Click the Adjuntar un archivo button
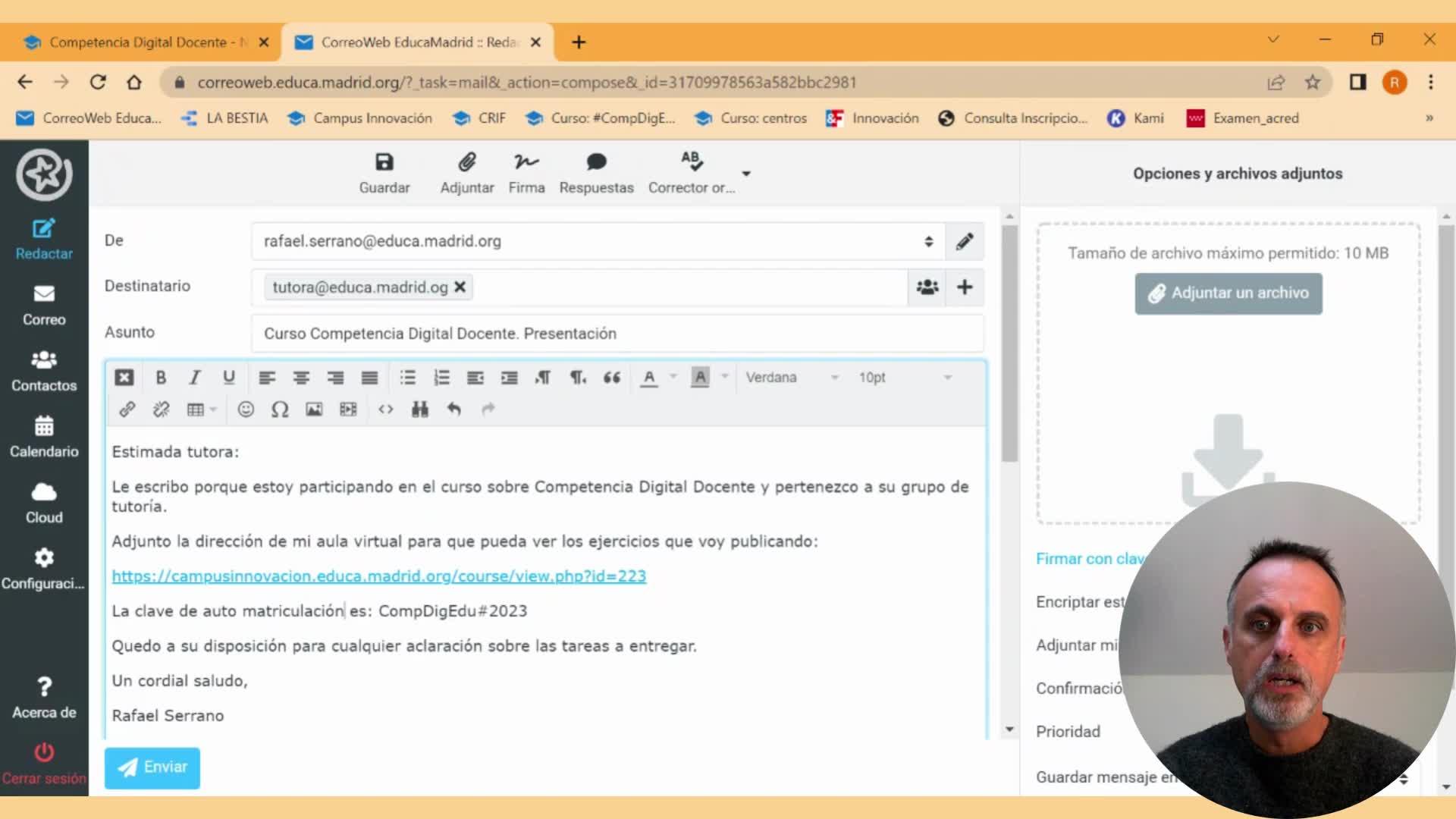This screenshot has height=819, width=1456. pos(1228,293)
